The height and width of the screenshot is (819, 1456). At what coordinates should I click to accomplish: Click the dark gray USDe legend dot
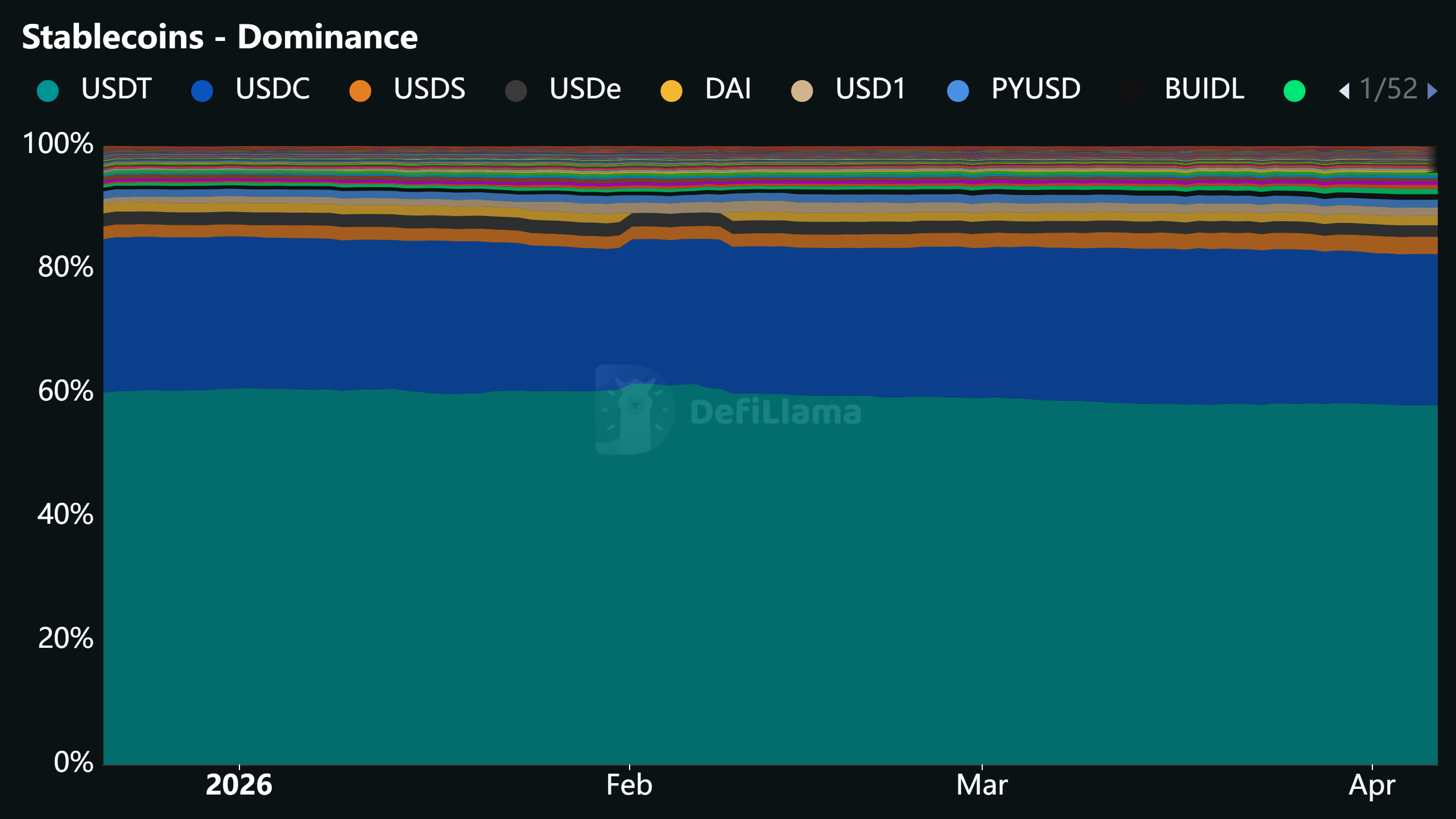[x=516, y=90]
